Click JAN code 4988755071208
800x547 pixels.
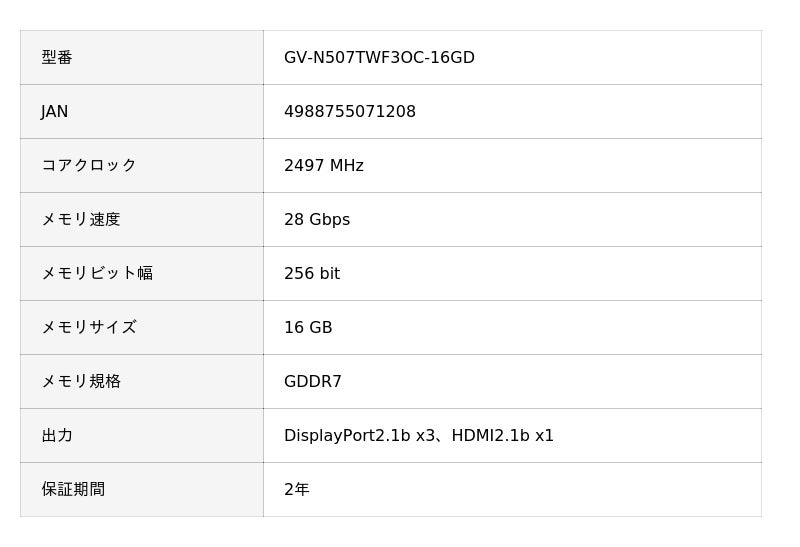(349, 112)
